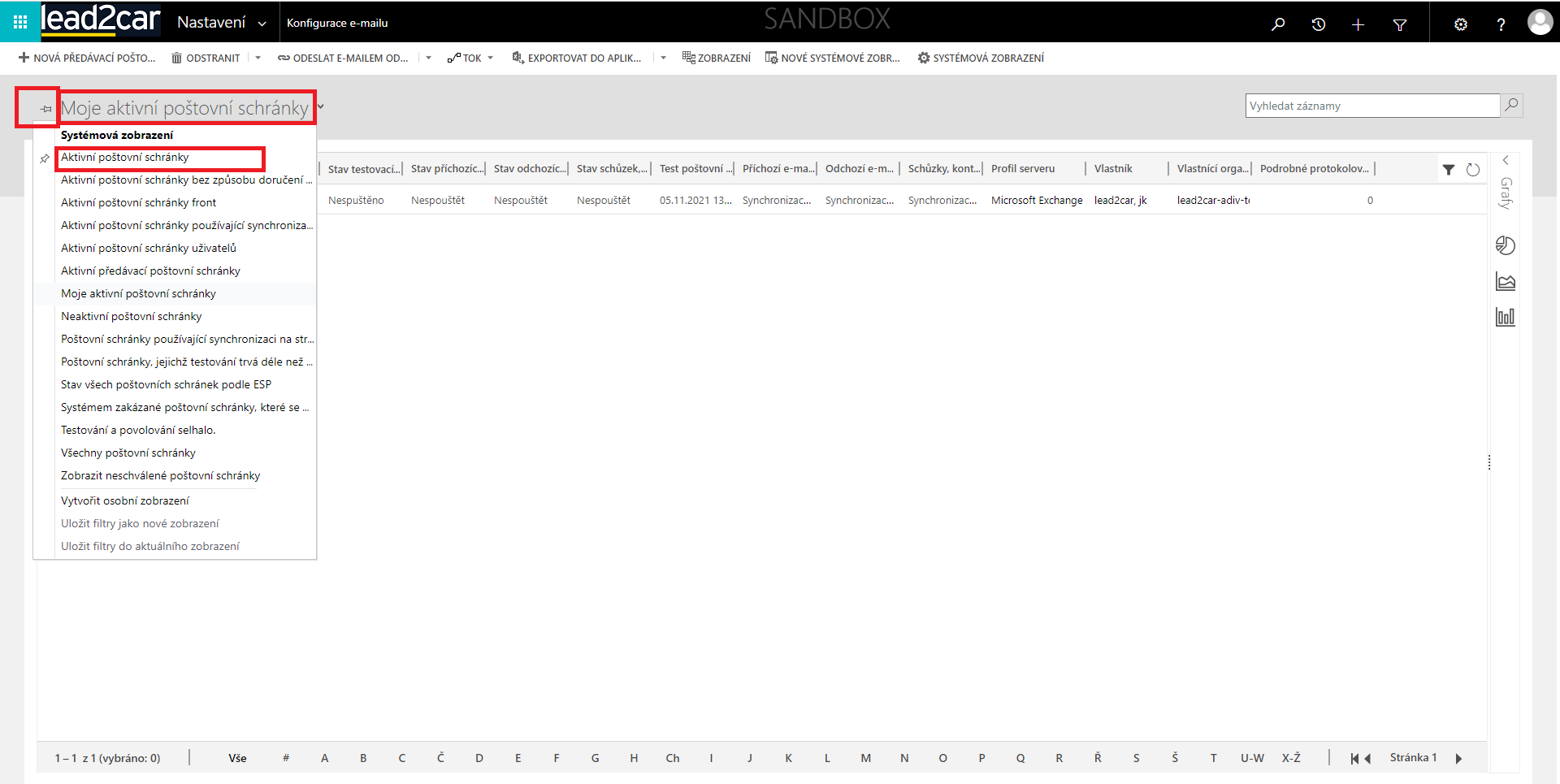Click the plus quick create icon
The image size is (1560, 784).
[1358, 24]
